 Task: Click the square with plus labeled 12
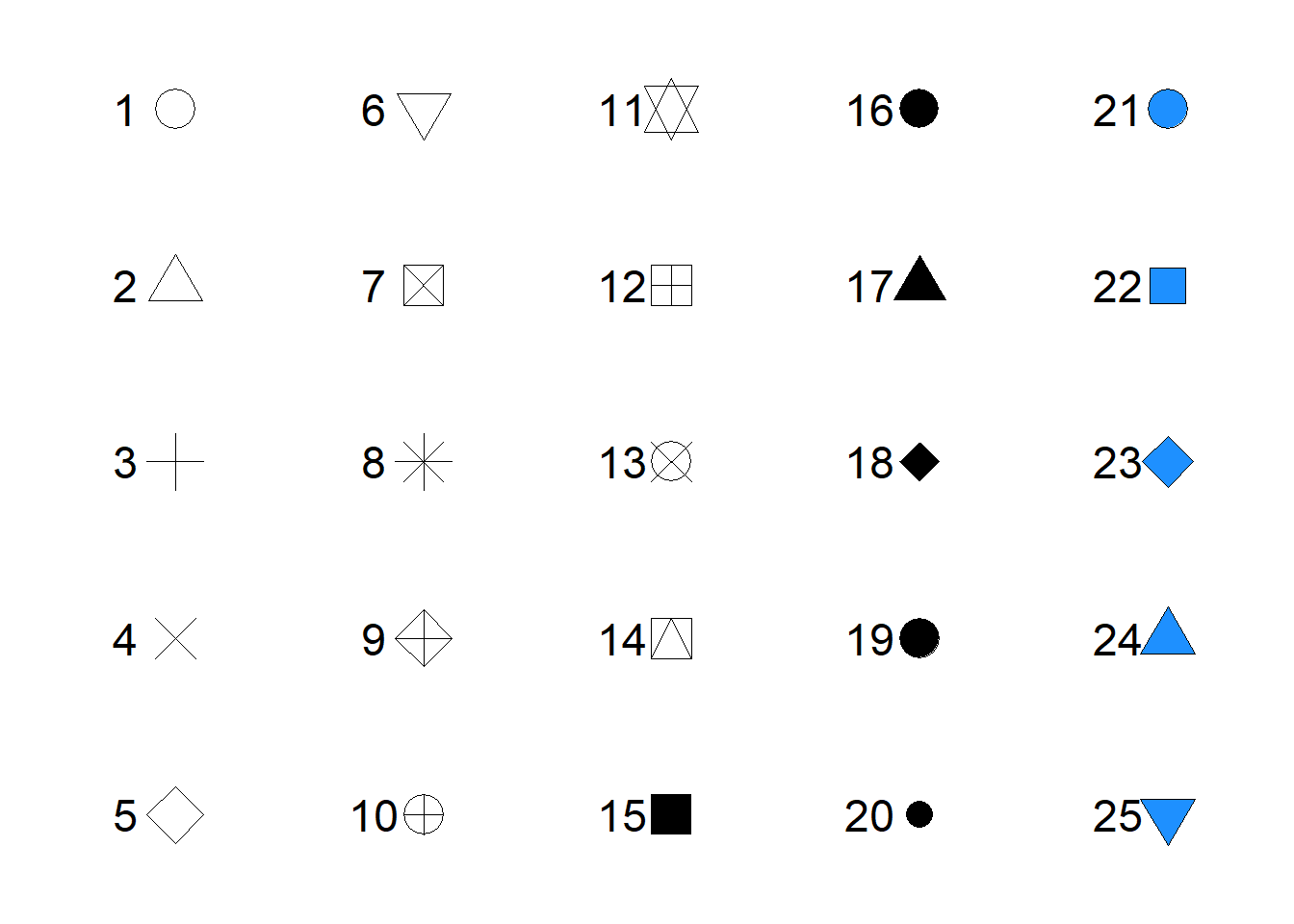(x=671, y=286)
